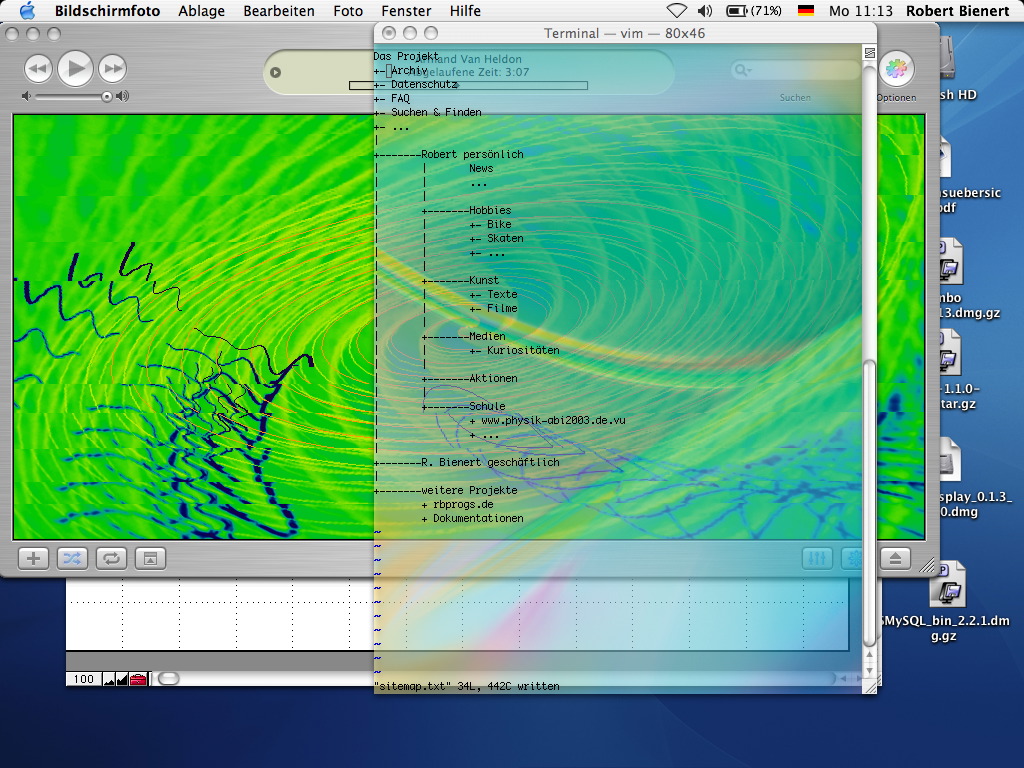Viewport: 1024px width, 768px height.
Task: Click 'Datenschutz' line in vim
Action: pyautogui.click(x=424, y=84)
